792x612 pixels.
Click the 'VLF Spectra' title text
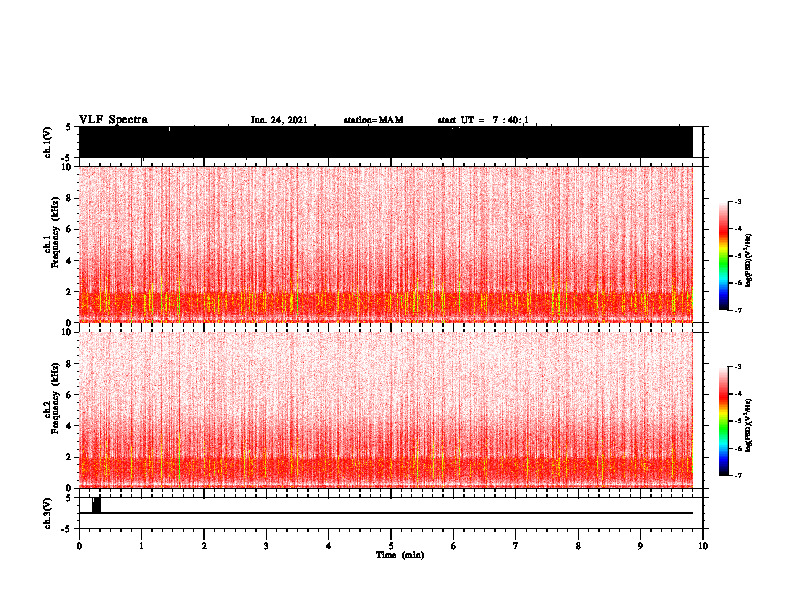(x=113, y=120)
